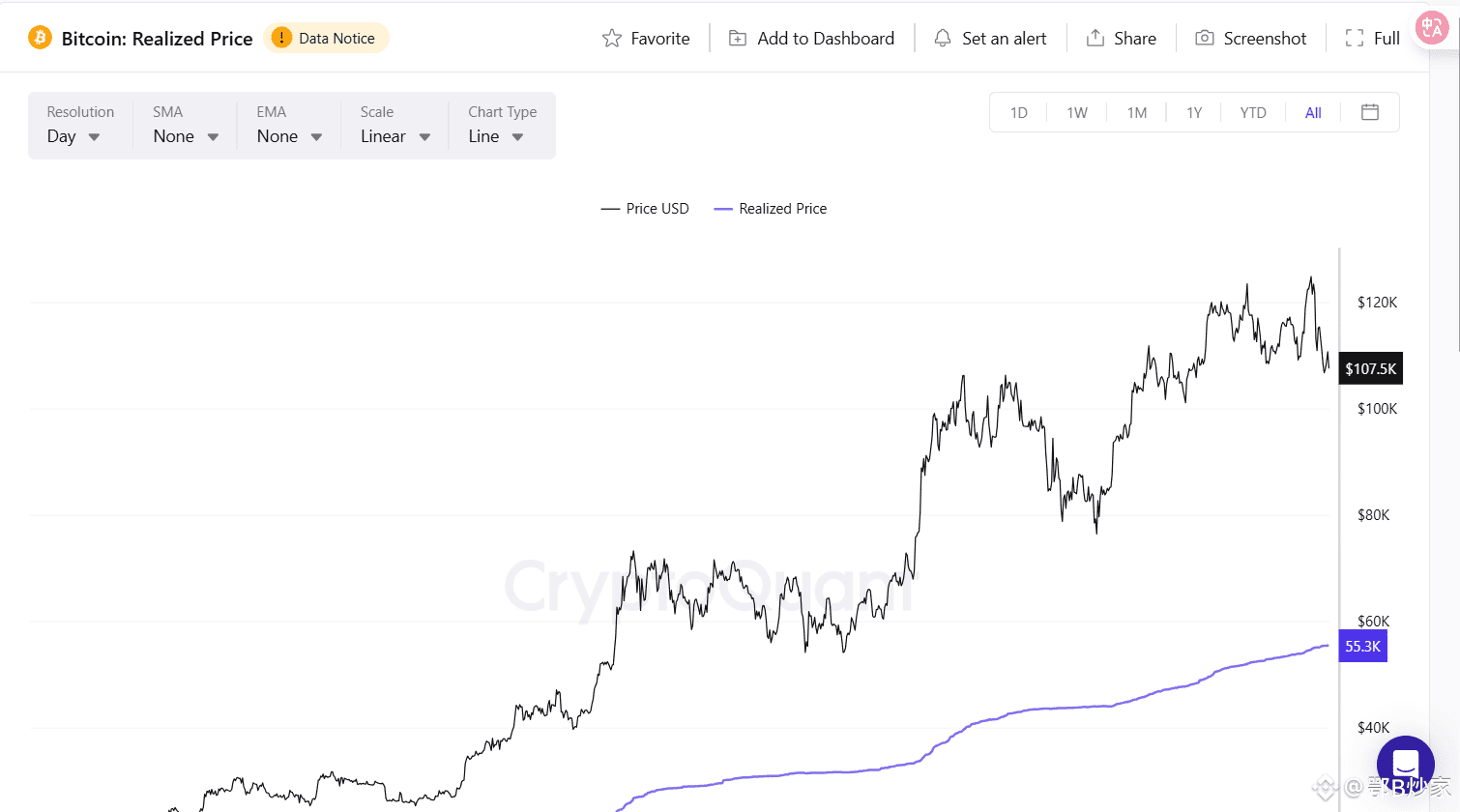1460x812 pixels.
Task: Switch to the YTD time range
Action: [1253, 113]
